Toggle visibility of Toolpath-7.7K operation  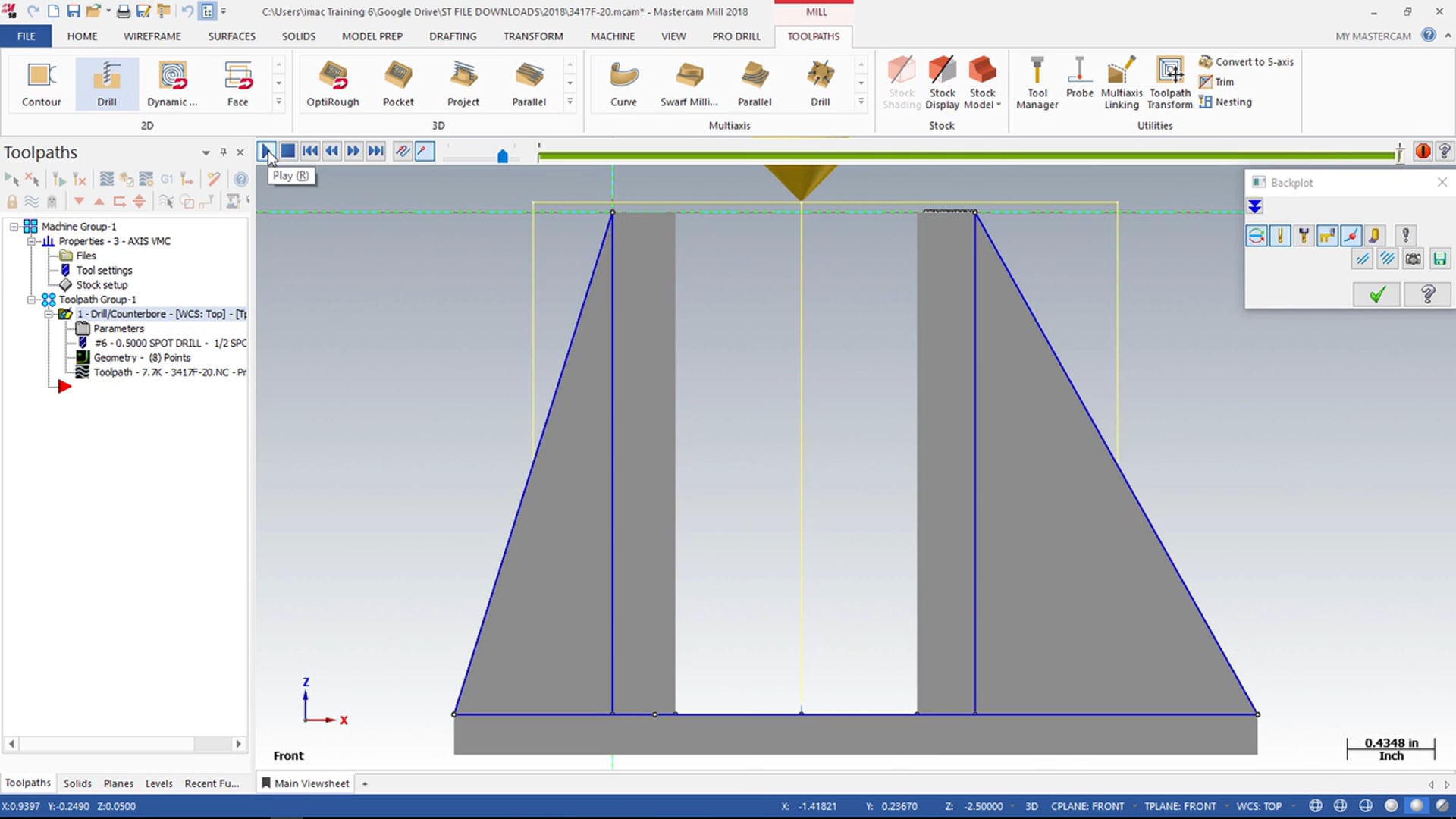[x=83, y=371]
